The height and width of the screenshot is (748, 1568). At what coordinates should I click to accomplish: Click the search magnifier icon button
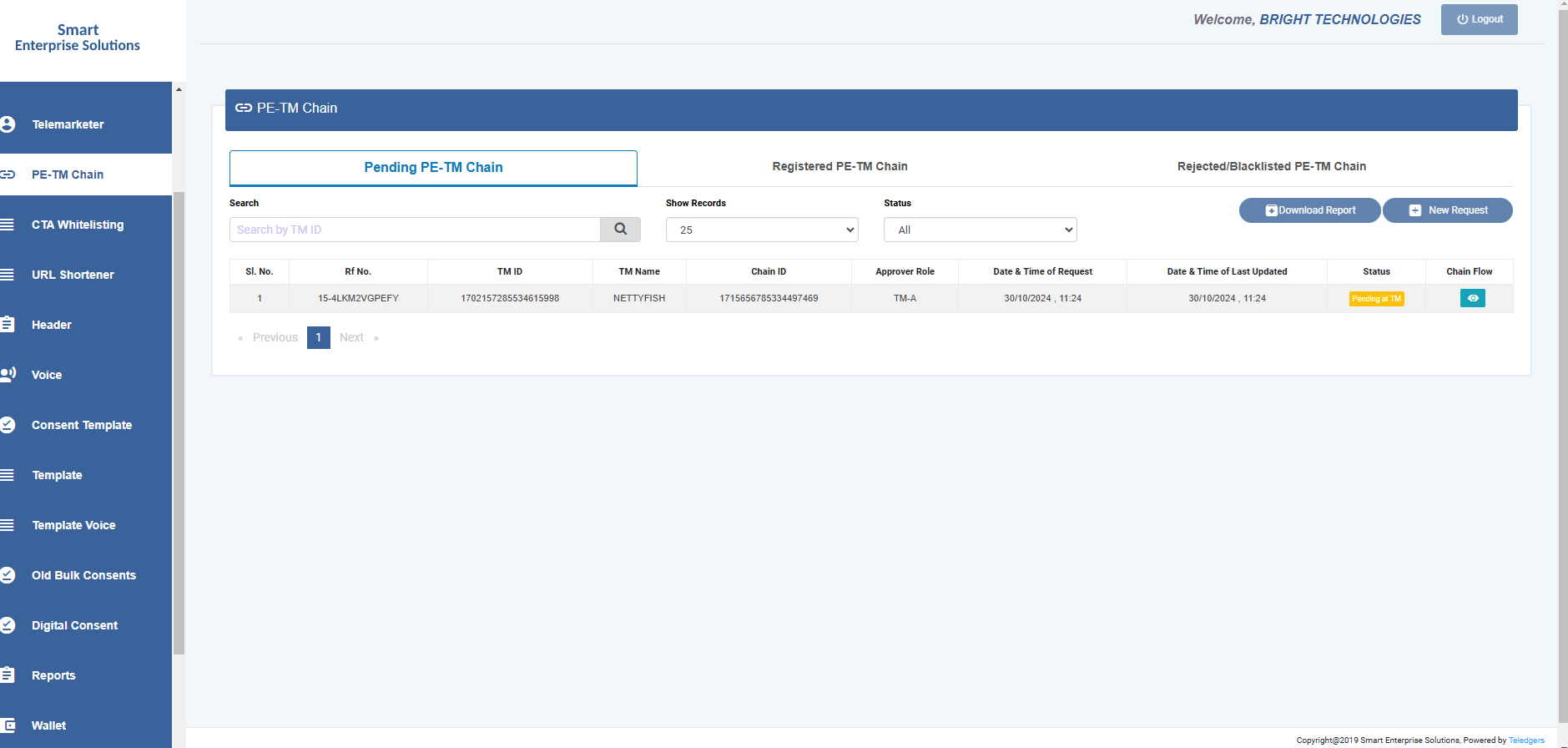click(620, 230)
